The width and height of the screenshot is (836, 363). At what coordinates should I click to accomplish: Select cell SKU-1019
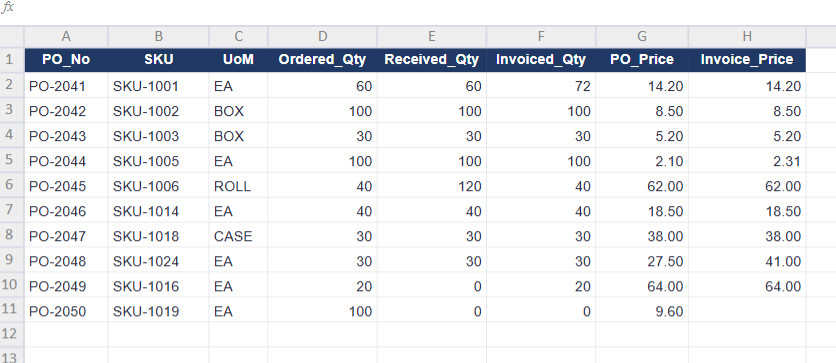(159, 311)
